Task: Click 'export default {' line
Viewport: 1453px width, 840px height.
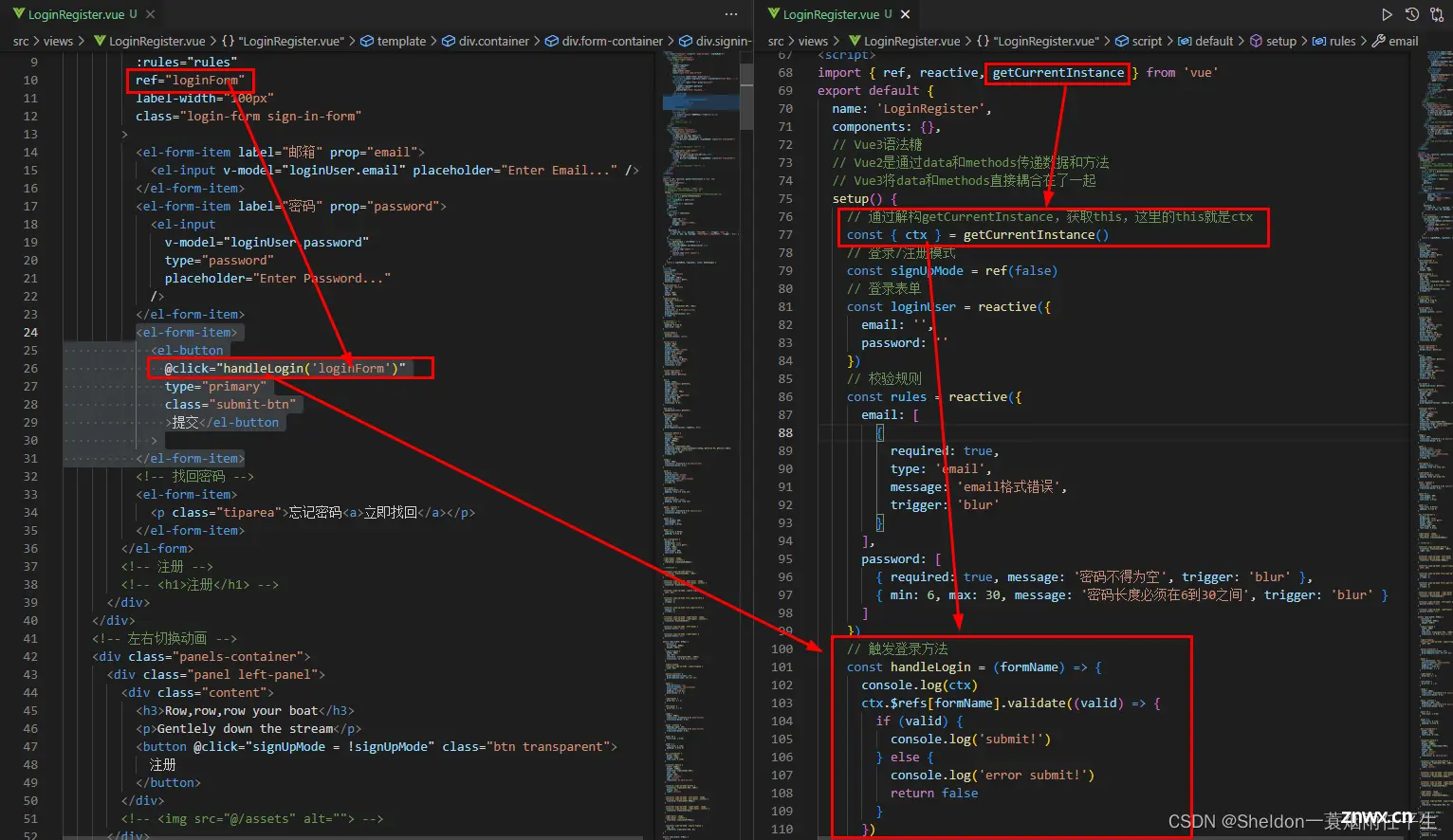Action: coord(875,91)
